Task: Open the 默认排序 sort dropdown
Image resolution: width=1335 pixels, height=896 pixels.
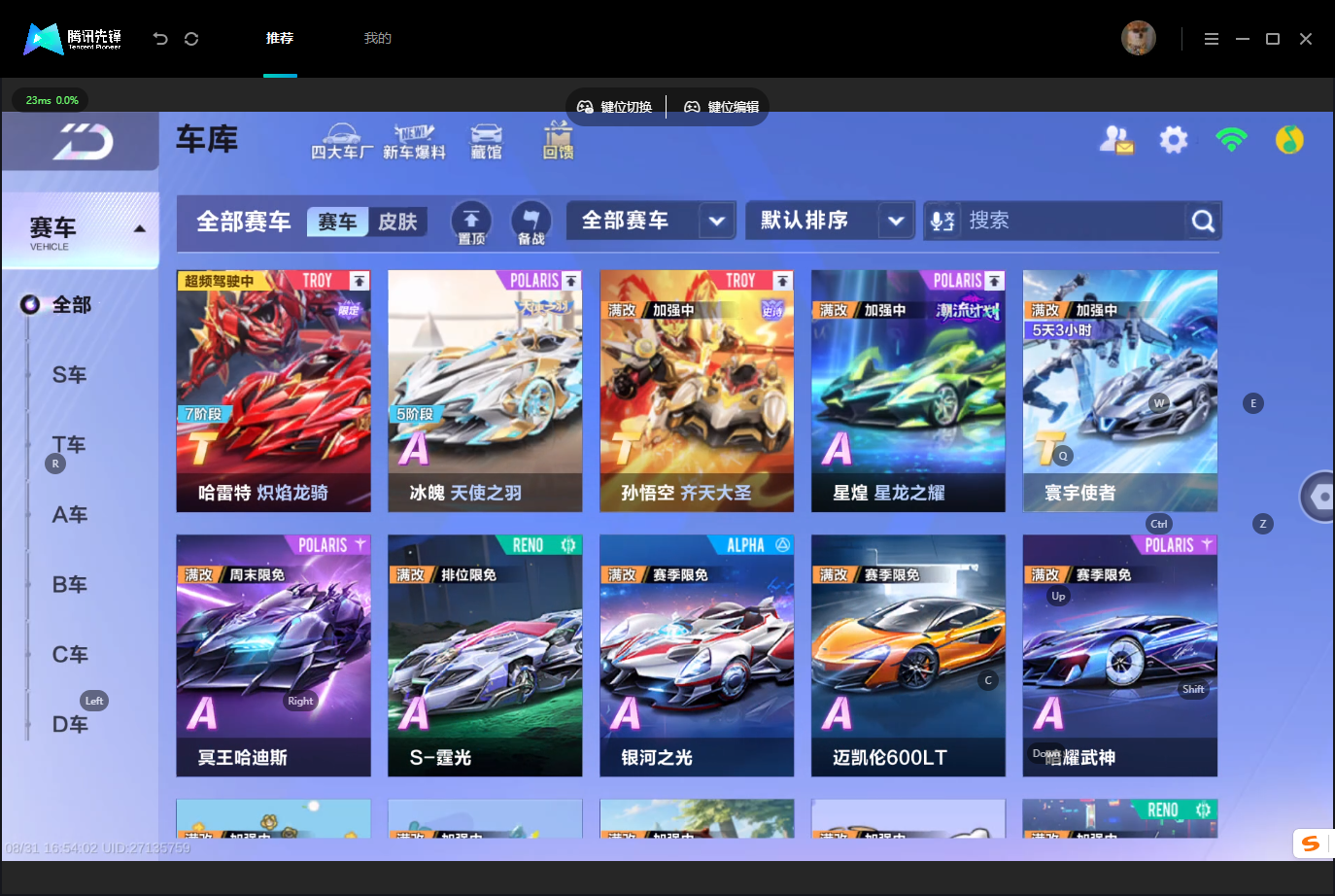Action: [x=830, y=221]
